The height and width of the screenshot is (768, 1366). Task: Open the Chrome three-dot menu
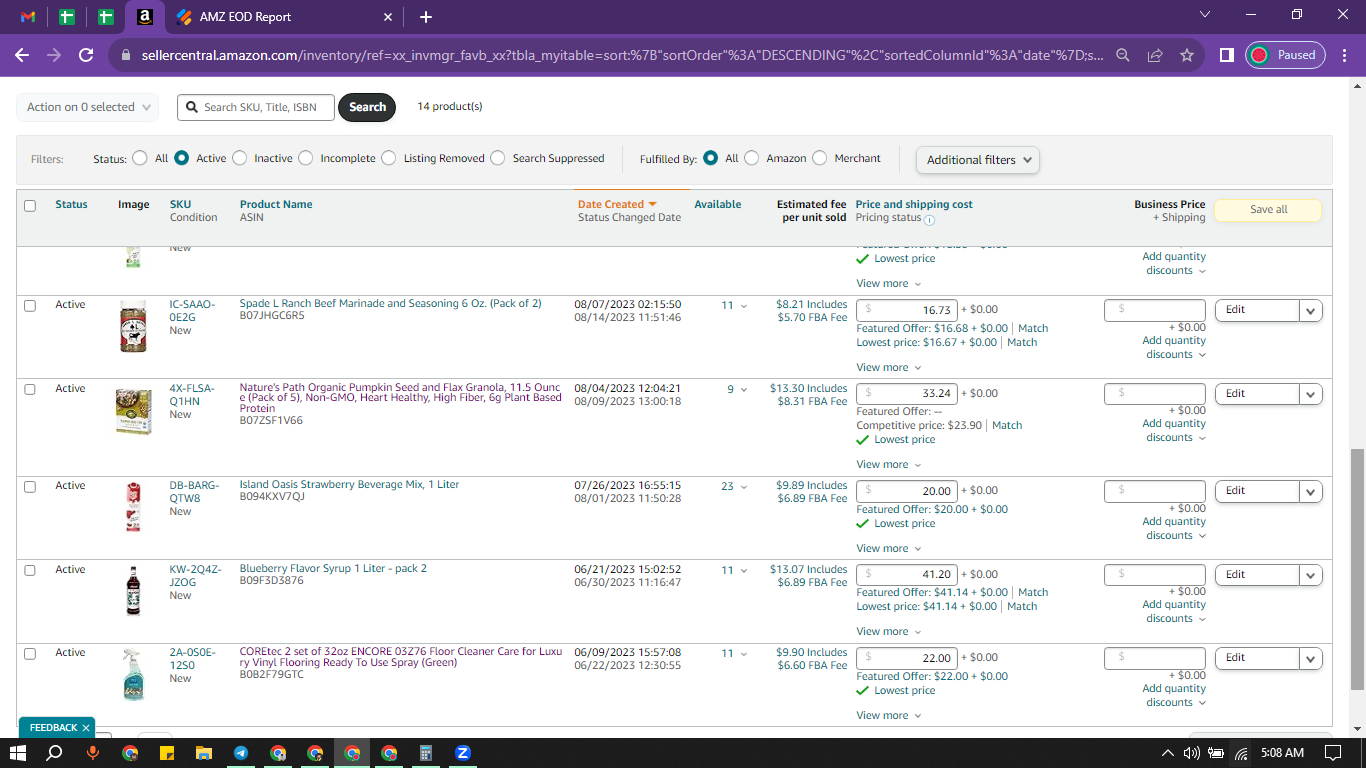(x=1345, y=55)
